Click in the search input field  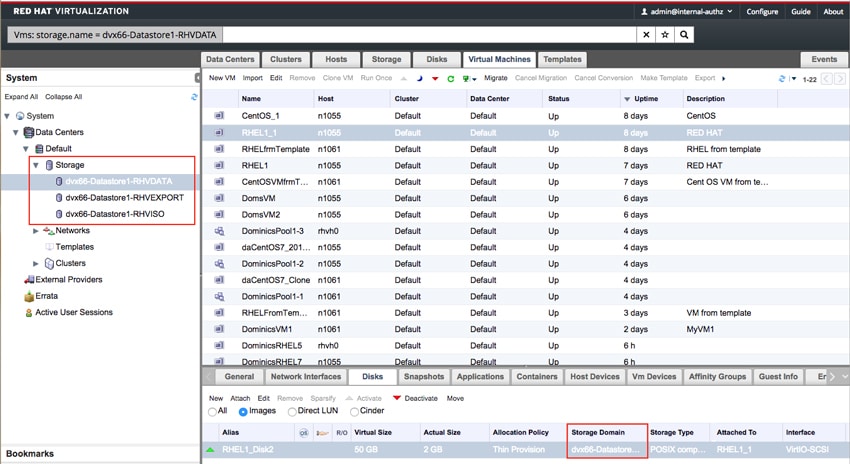click(429, 35)
